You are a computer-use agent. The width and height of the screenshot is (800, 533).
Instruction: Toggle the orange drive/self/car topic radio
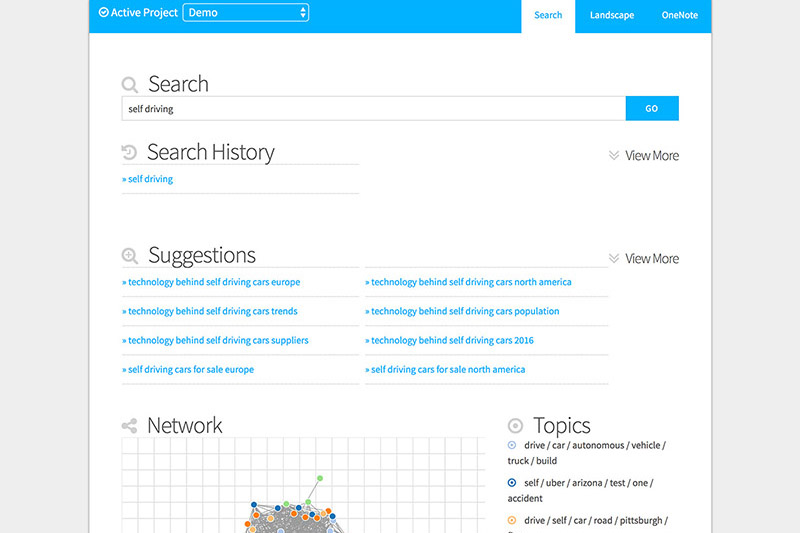click(x=512, y=520)
